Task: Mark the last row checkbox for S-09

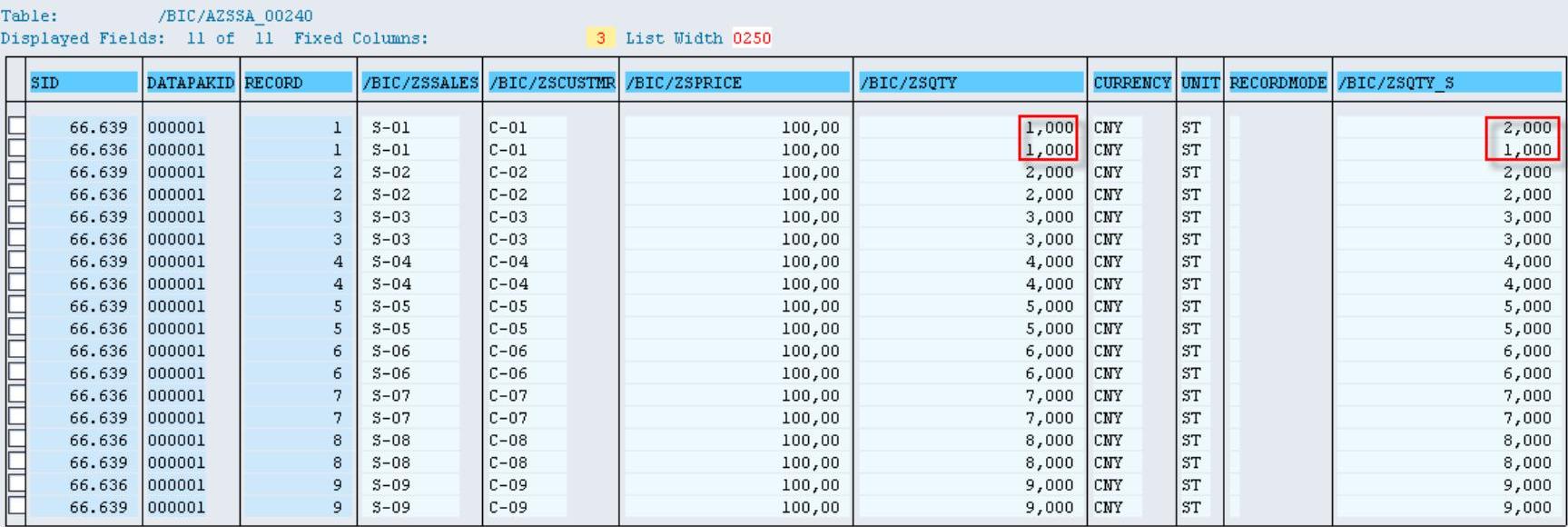Action: (x=16, y=506)
